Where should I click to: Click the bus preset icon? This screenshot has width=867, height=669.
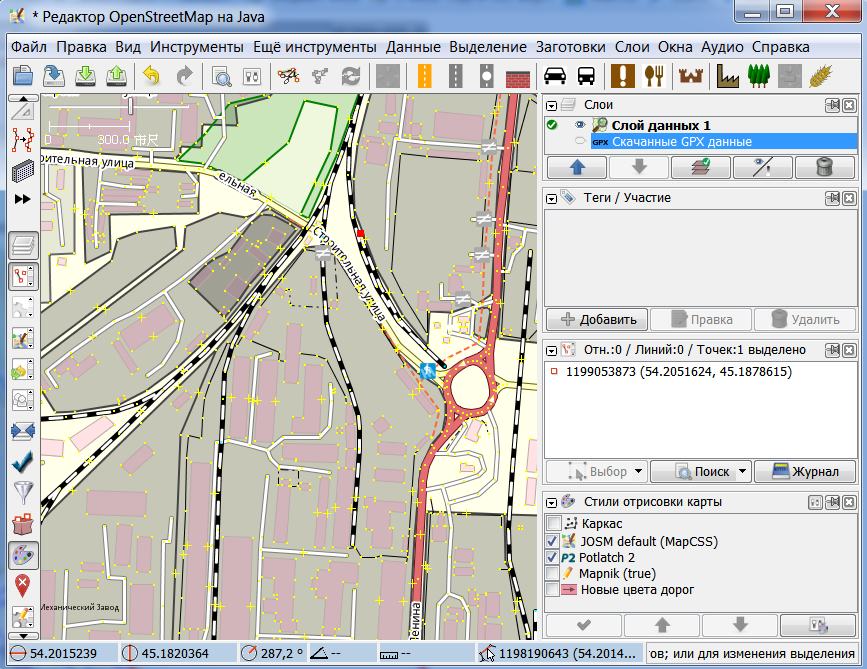pyautogui.click(x=586, y=76)
